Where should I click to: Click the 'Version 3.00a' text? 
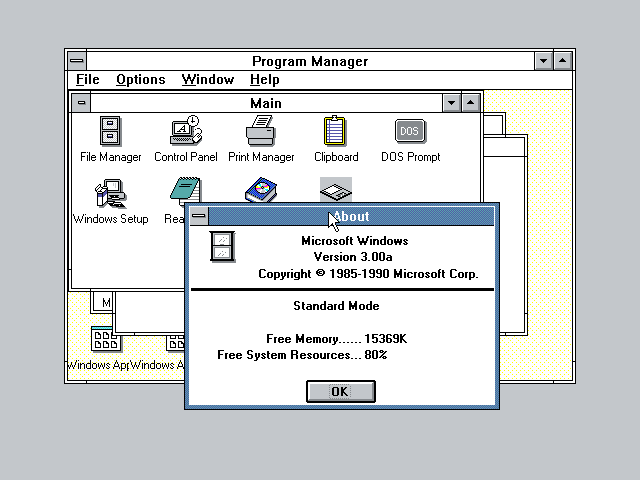tap(353, 257)
